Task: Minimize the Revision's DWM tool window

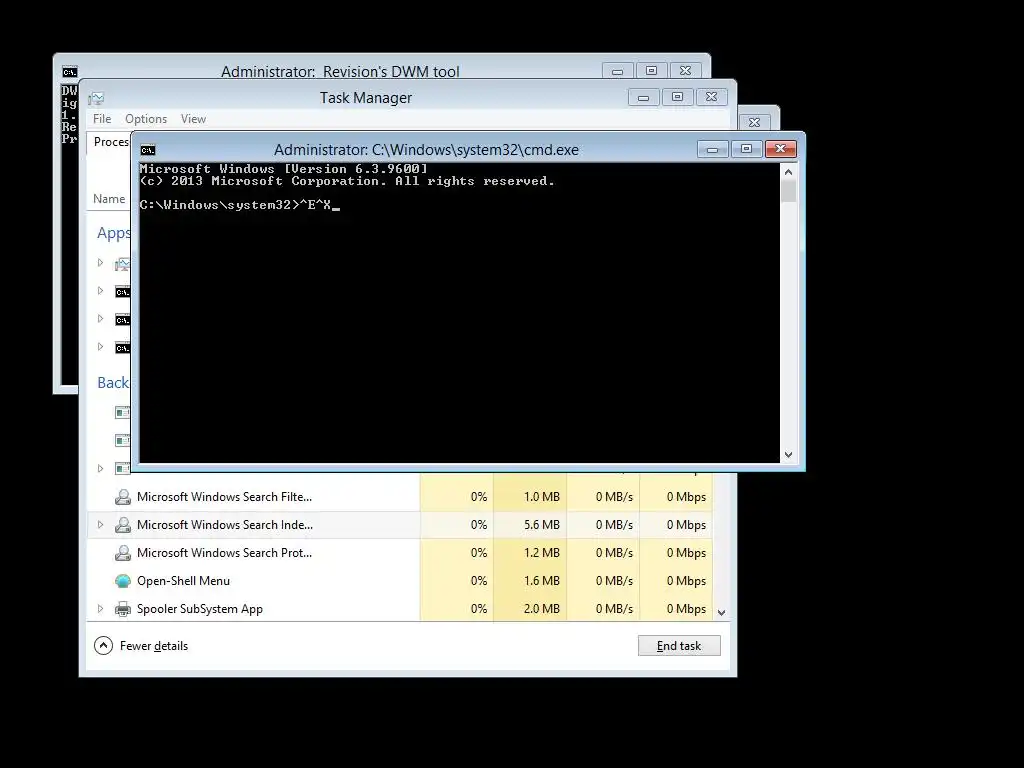Action: coord(617,71)
